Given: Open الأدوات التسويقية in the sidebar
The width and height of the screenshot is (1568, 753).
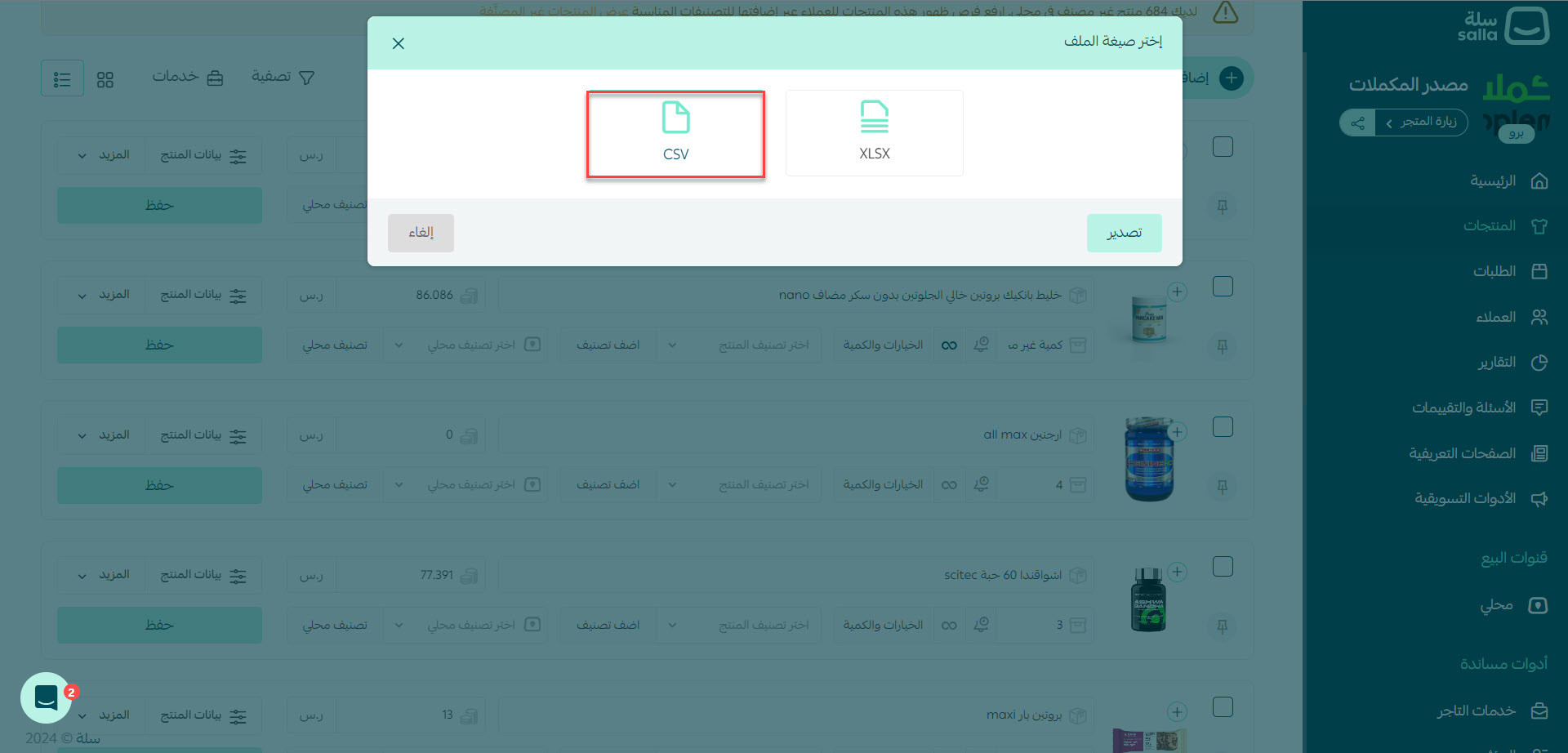Looking at the screenshot, I should (x=1481, y=498).
